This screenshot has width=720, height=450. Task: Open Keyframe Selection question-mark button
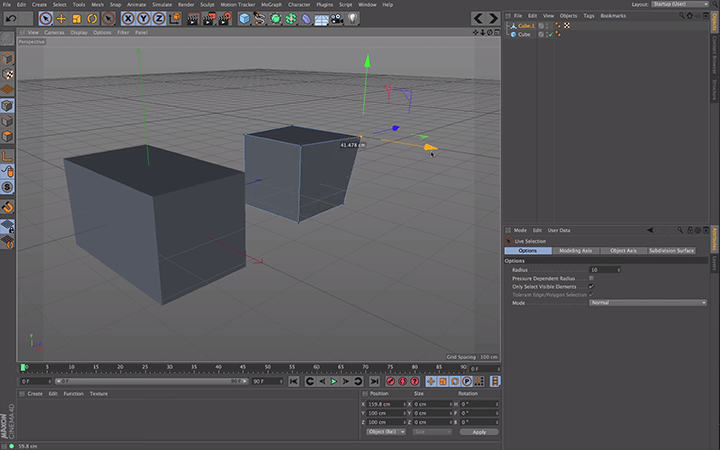point(415,381)
